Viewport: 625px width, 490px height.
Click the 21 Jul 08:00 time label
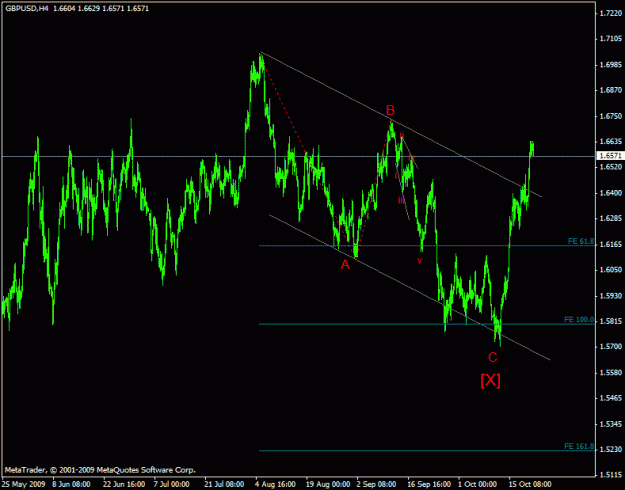point(224,484)
